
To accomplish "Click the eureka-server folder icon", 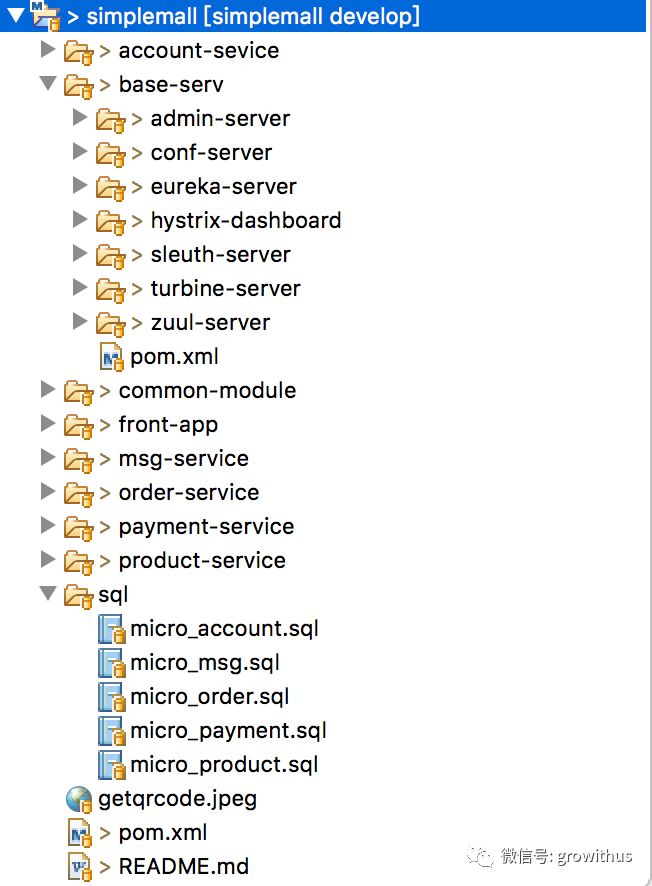I will 111,186.
